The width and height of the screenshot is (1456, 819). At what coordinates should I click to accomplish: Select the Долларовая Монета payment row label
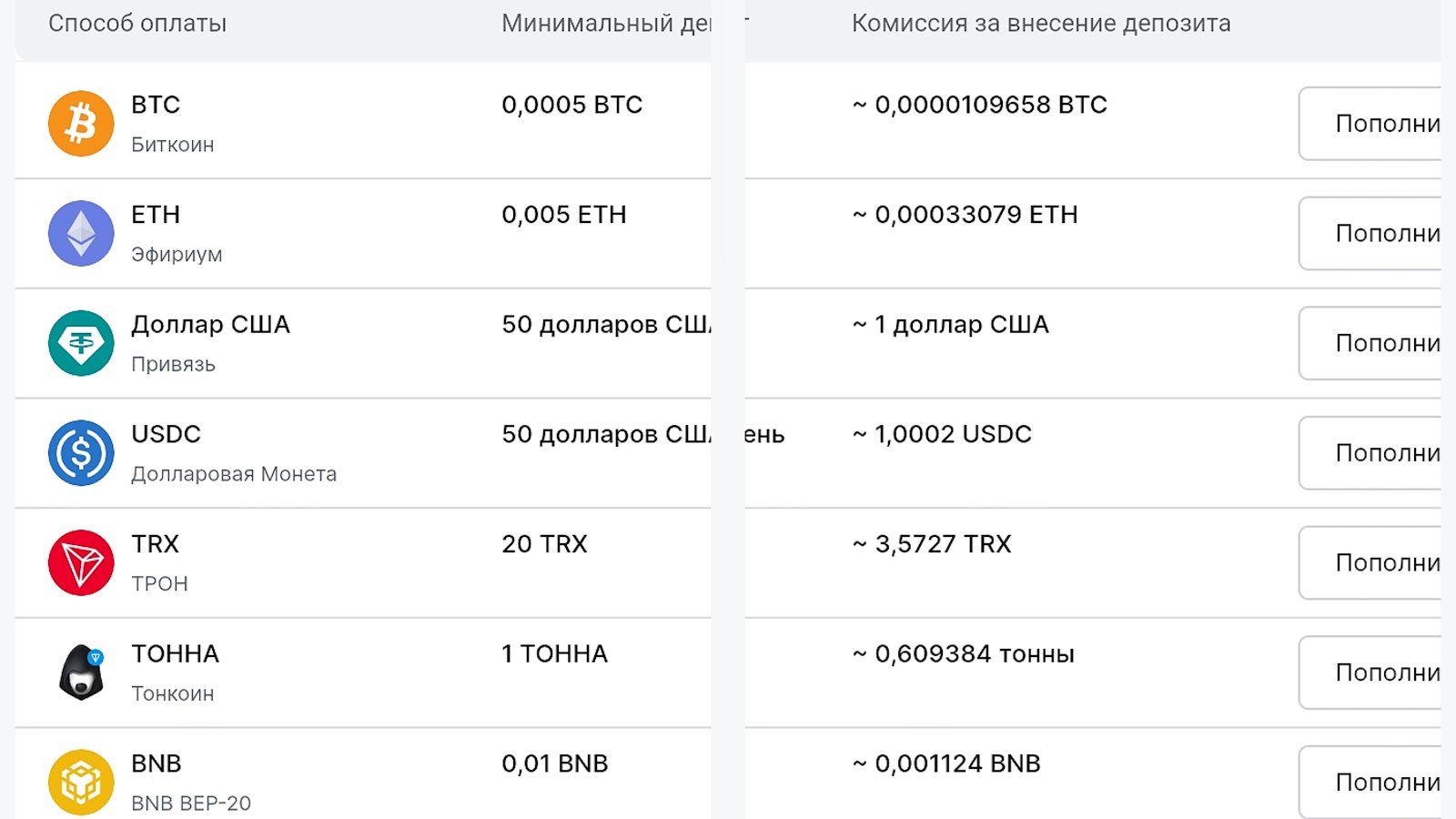pos(234,474)
